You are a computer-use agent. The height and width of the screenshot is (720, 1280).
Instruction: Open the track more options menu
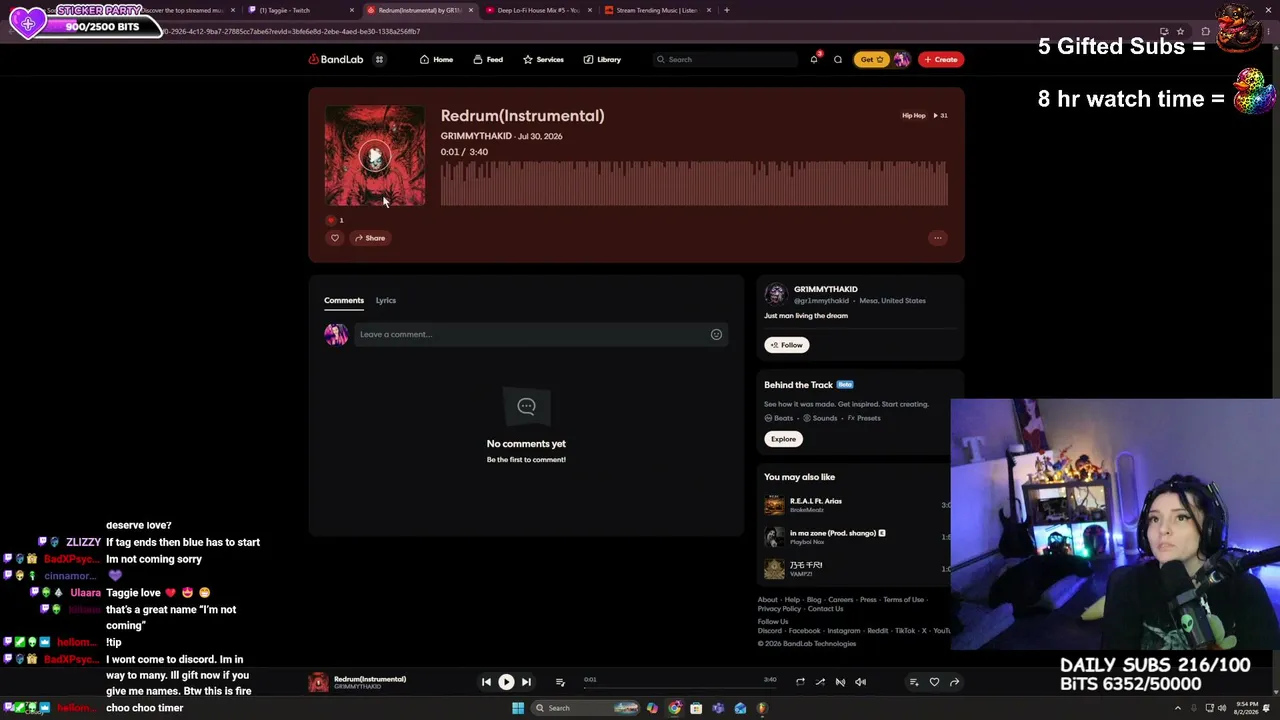(x=937, y=238)
